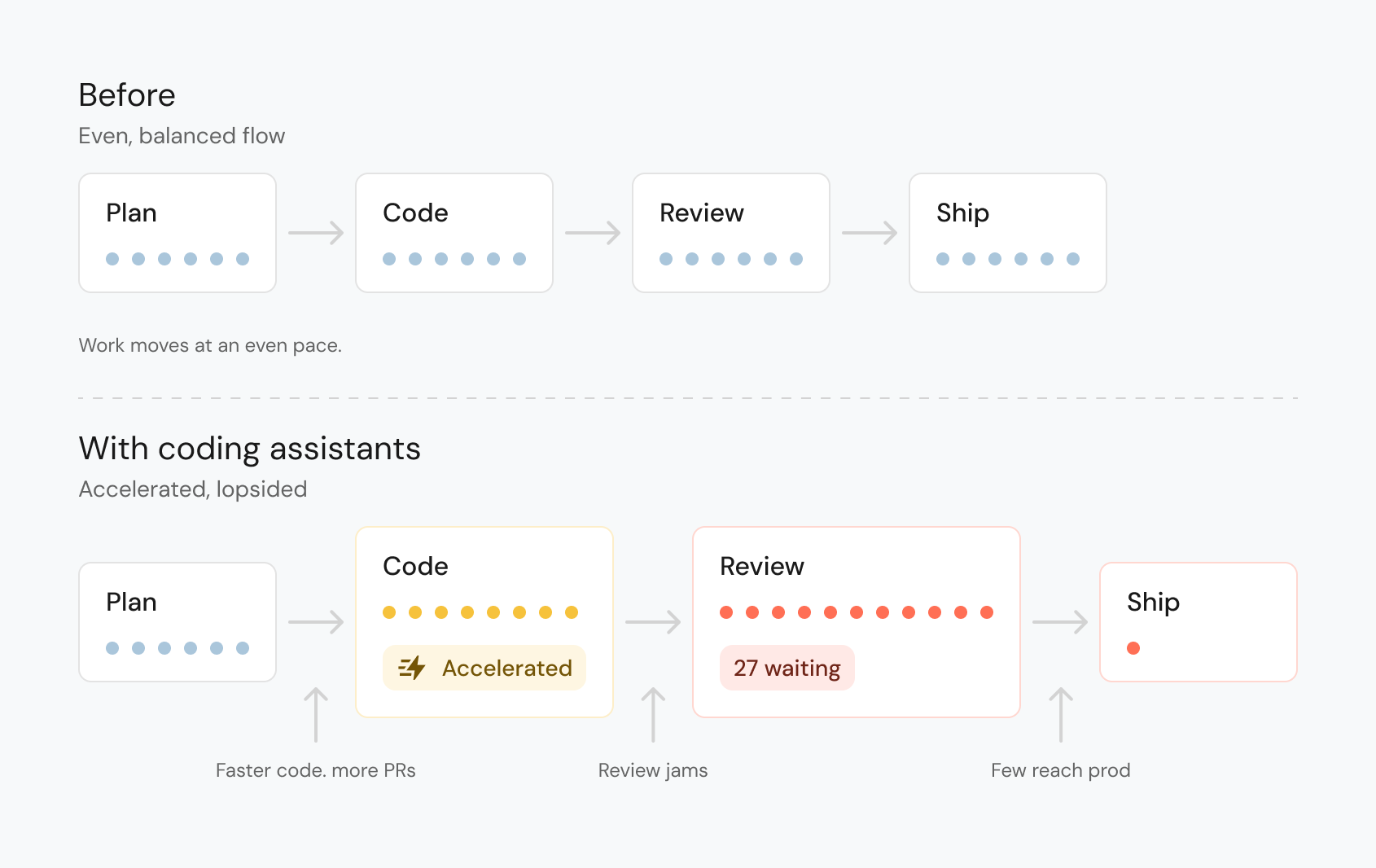
Task: Select the Before row Ship card title
Action: (963, 213)
